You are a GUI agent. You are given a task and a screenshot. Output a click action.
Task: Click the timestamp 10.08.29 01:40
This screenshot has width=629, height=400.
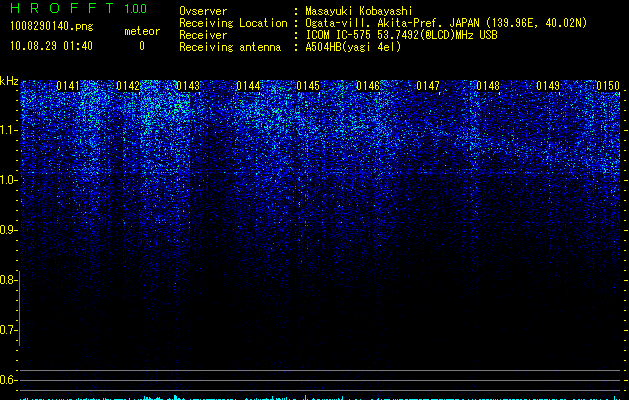[x=51, y=46]
